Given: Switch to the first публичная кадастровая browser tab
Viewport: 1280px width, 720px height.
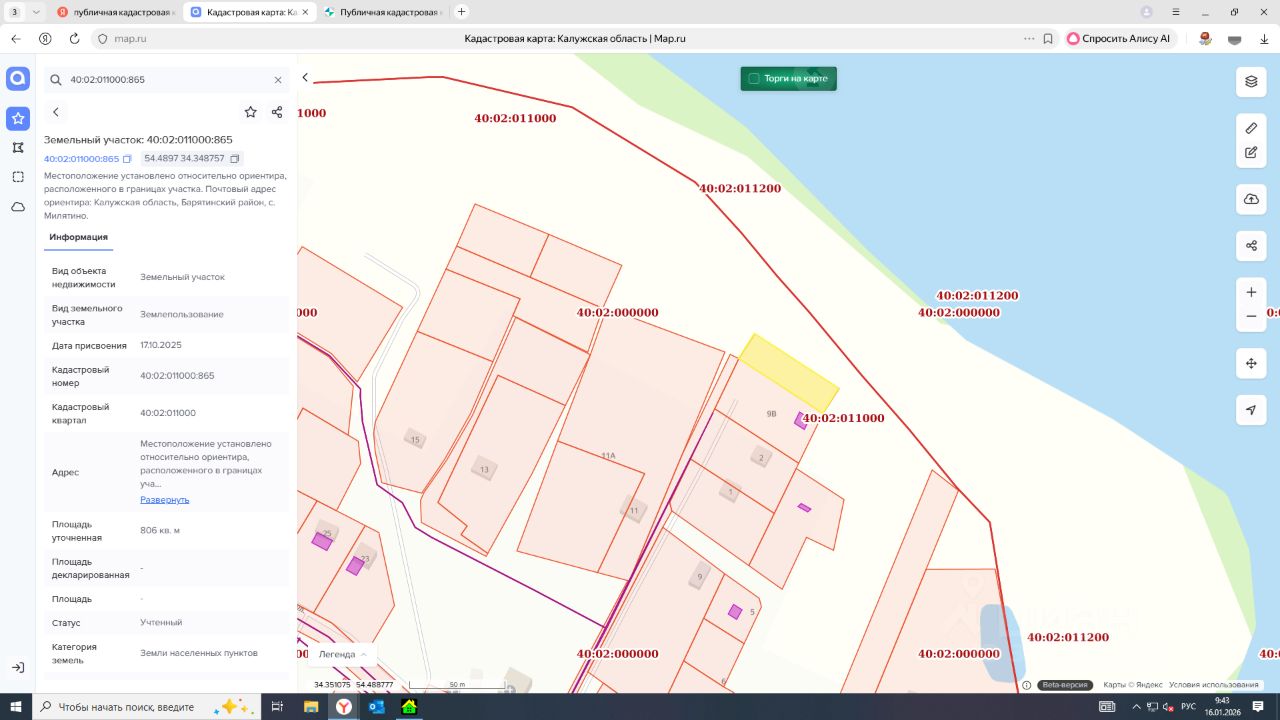Looking at the screenshot, I should tap(115, 12).
